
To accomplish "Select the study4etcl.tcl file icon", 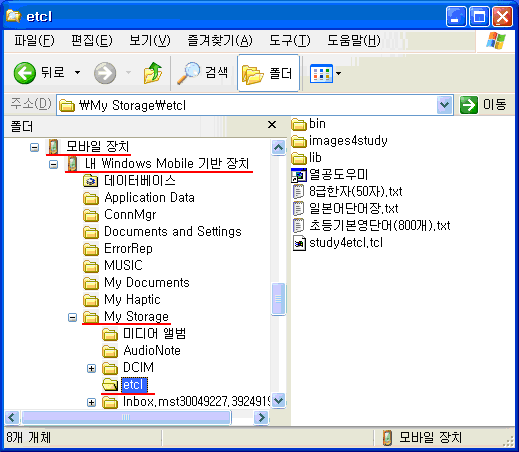I will coord(299,243).
